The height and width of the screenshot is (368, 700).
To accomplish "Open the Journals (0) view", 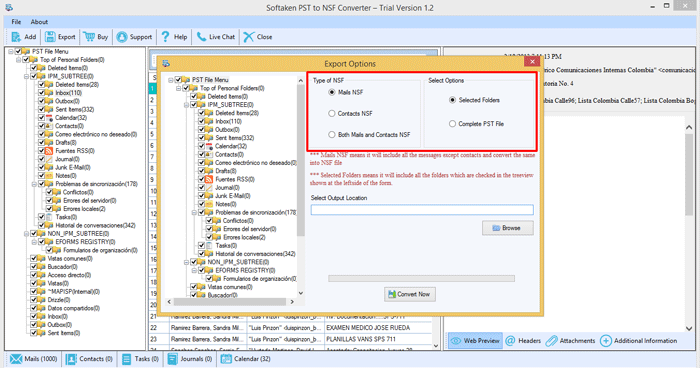I will click(x=190, y=359).
